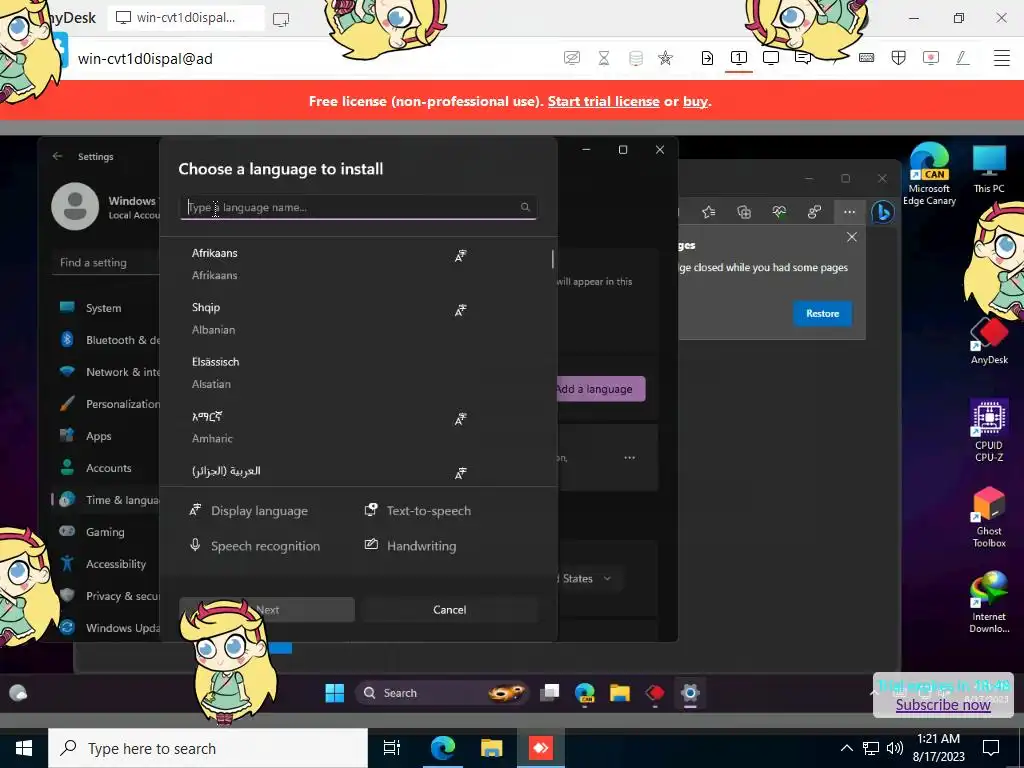Open Edge Settings and more ellipsis
This screenshot has height=768, width=1024.
[x=849, y=212]
